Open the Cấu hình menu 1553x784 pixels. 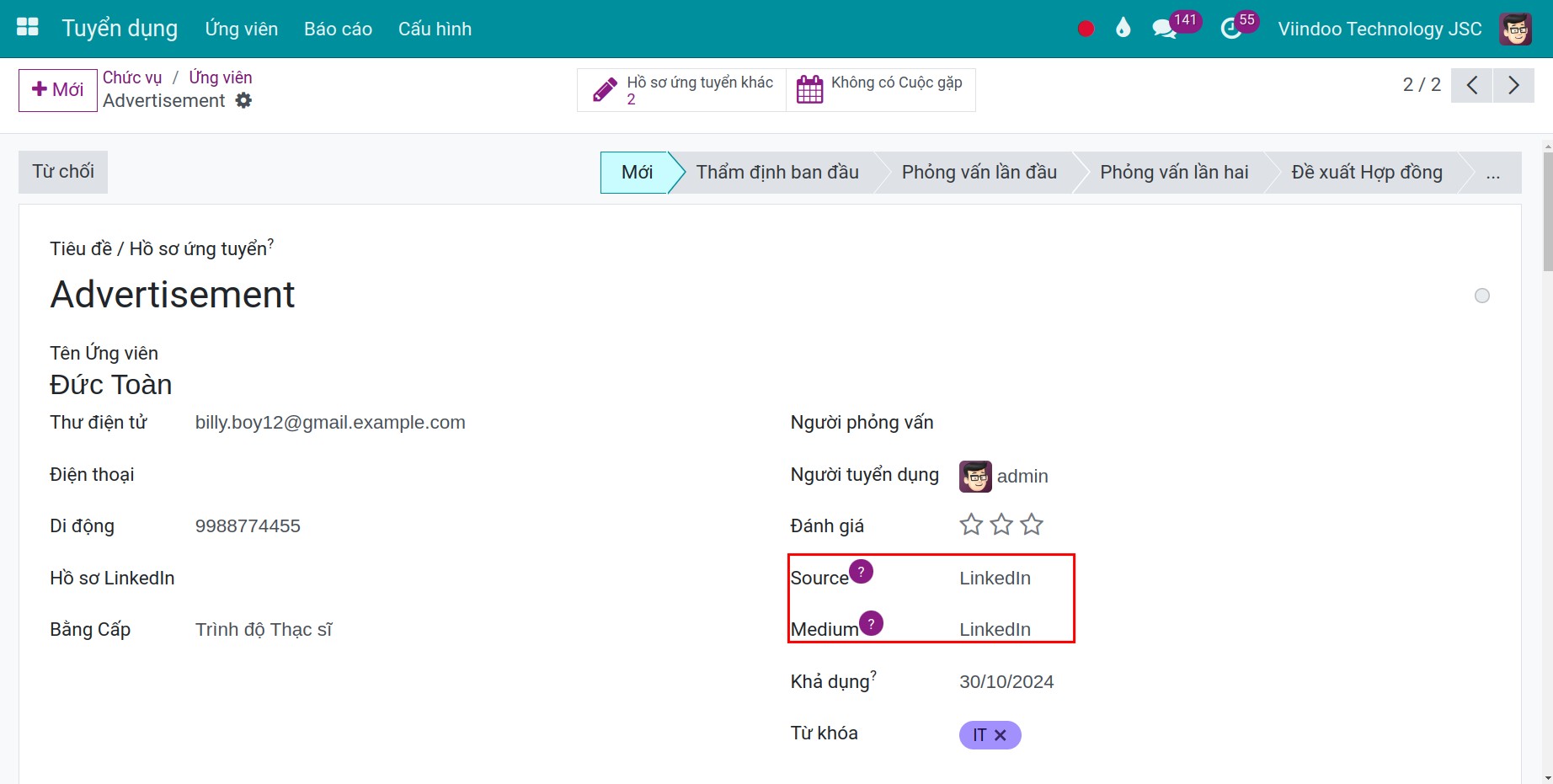(x=435, y=29)
